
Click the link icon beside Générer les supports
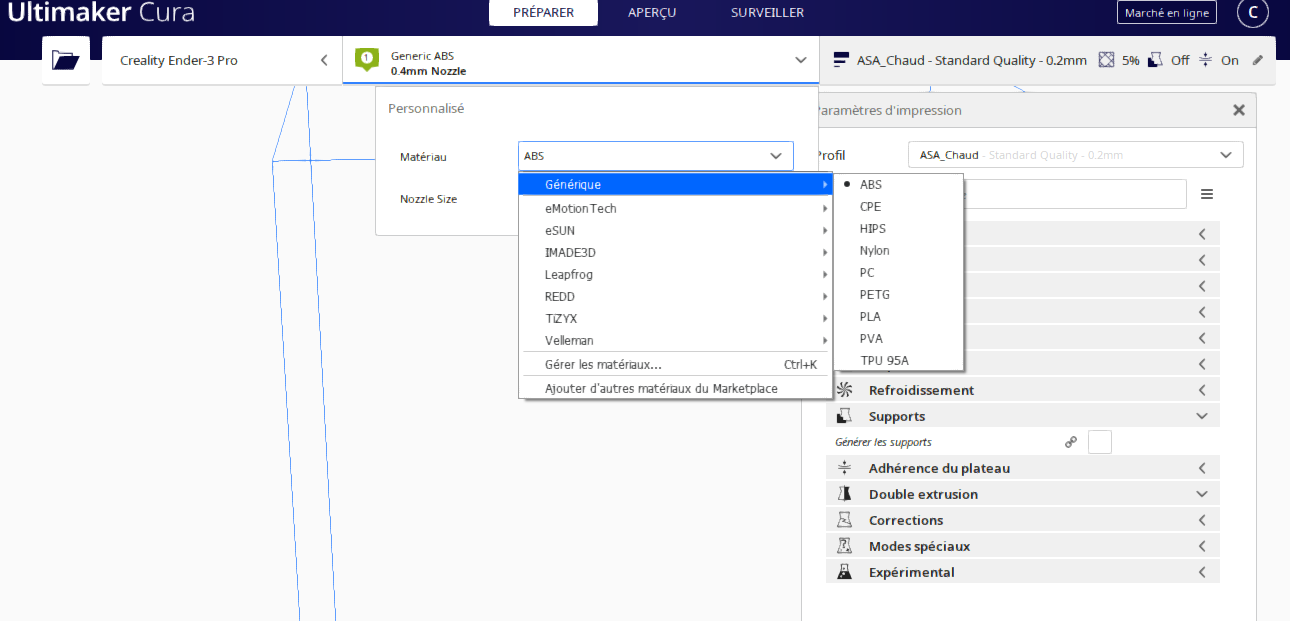pyautogui.click(x=1071, y=442)
